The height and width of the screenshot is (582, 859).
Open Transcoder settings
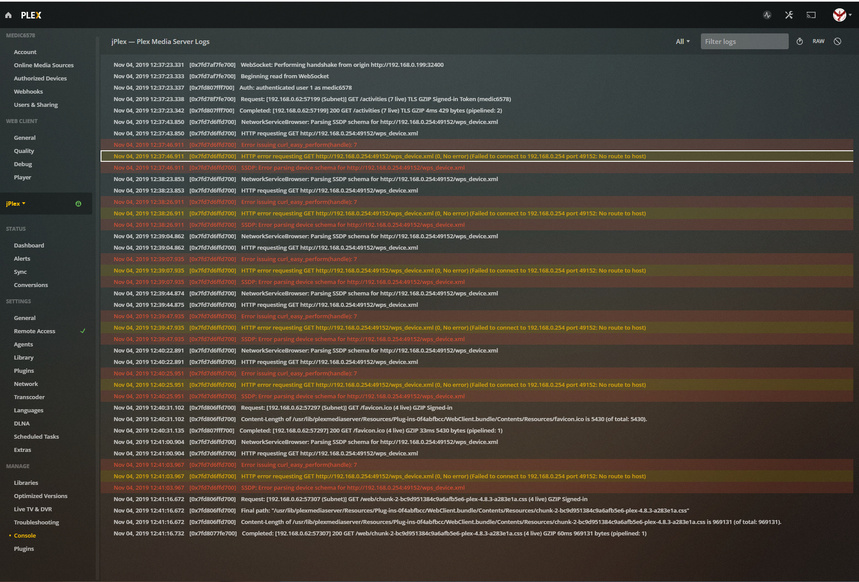29,397
